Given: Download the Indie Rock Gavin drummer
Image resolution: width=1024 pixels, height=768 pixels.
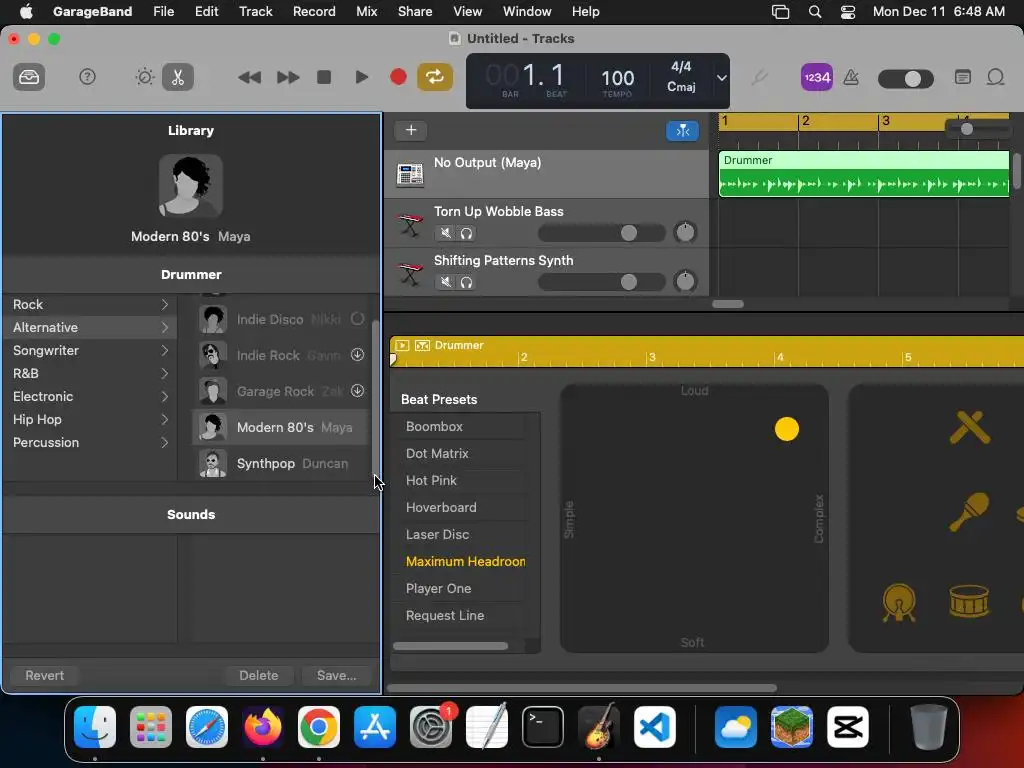Looking at the screenshot, I should pyautogui.click(x=357, y=355).
